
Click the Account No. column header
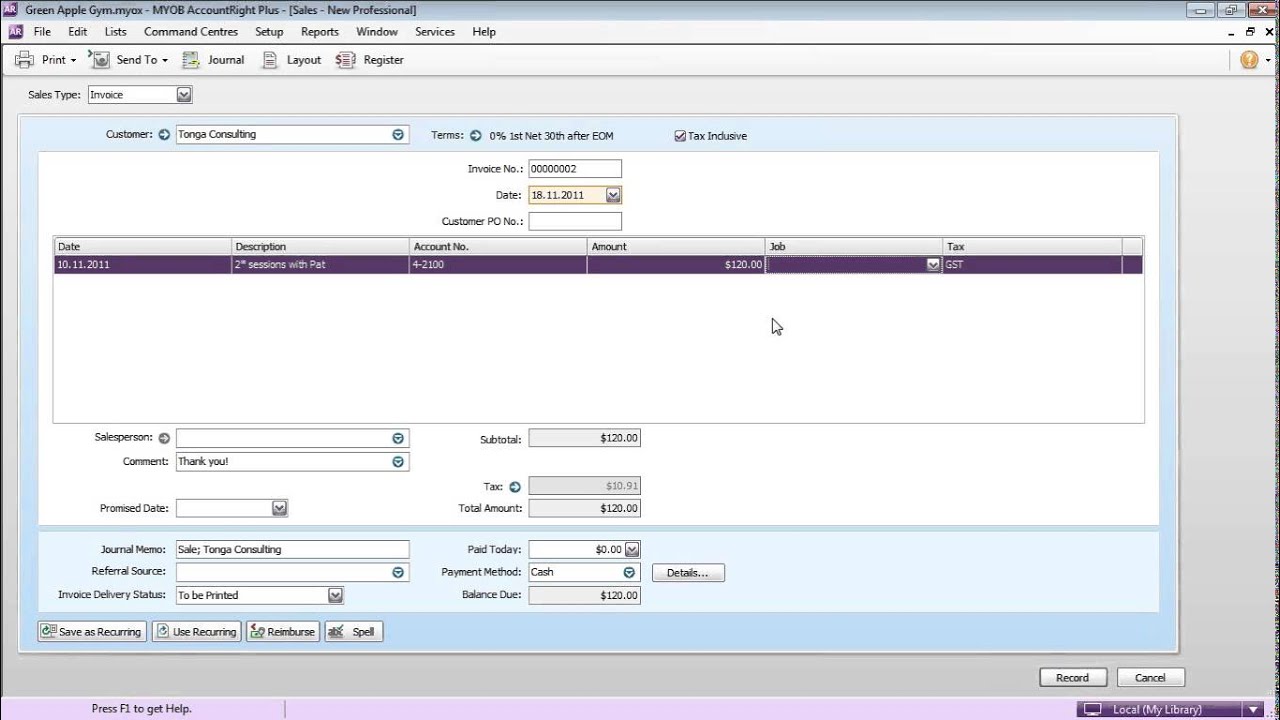pos(498,246)
